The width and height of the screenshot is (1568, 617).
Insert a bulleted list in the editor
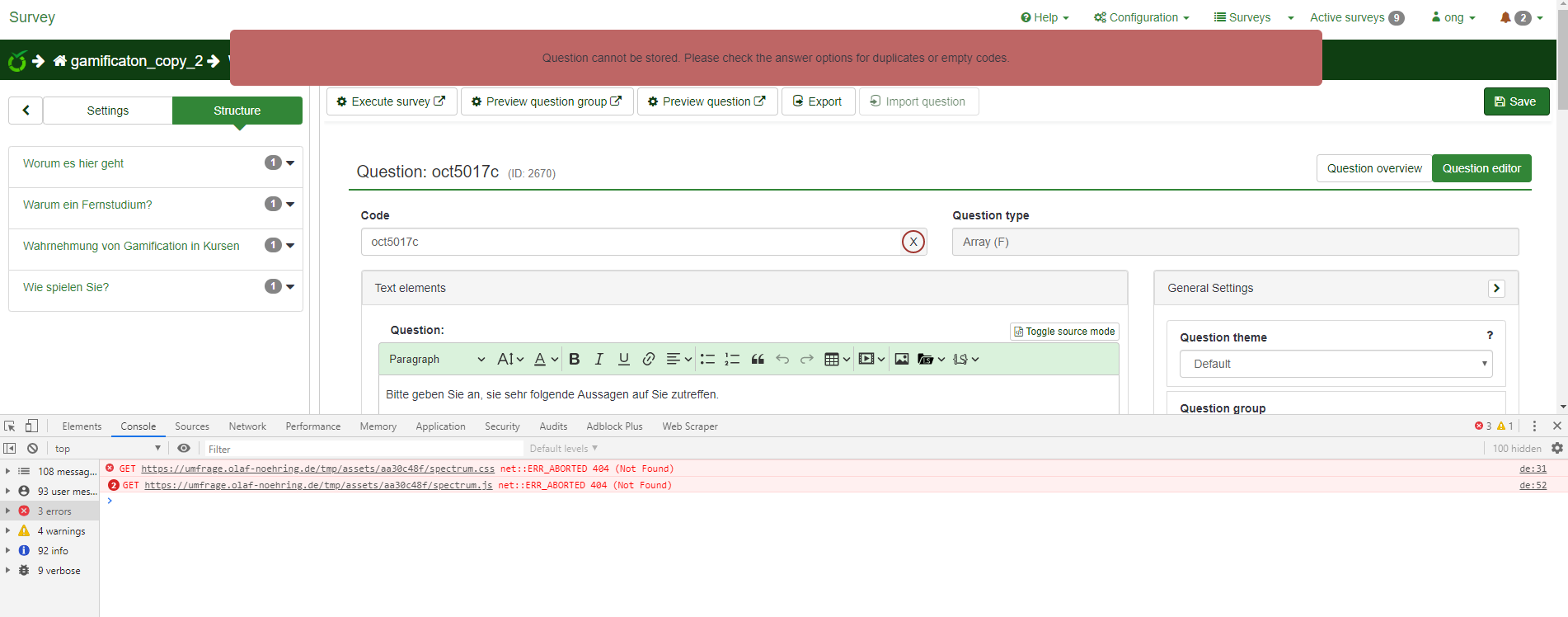[x=707, y=359]
